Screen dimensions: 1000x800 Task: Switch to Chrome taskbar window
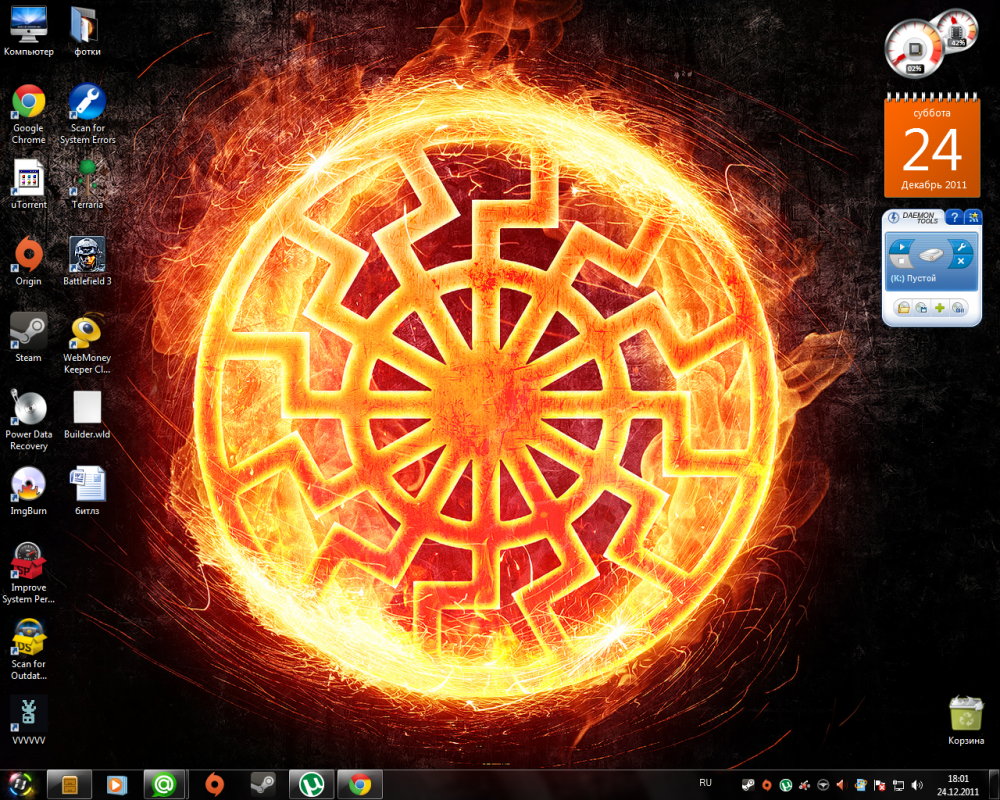(360, 785)
